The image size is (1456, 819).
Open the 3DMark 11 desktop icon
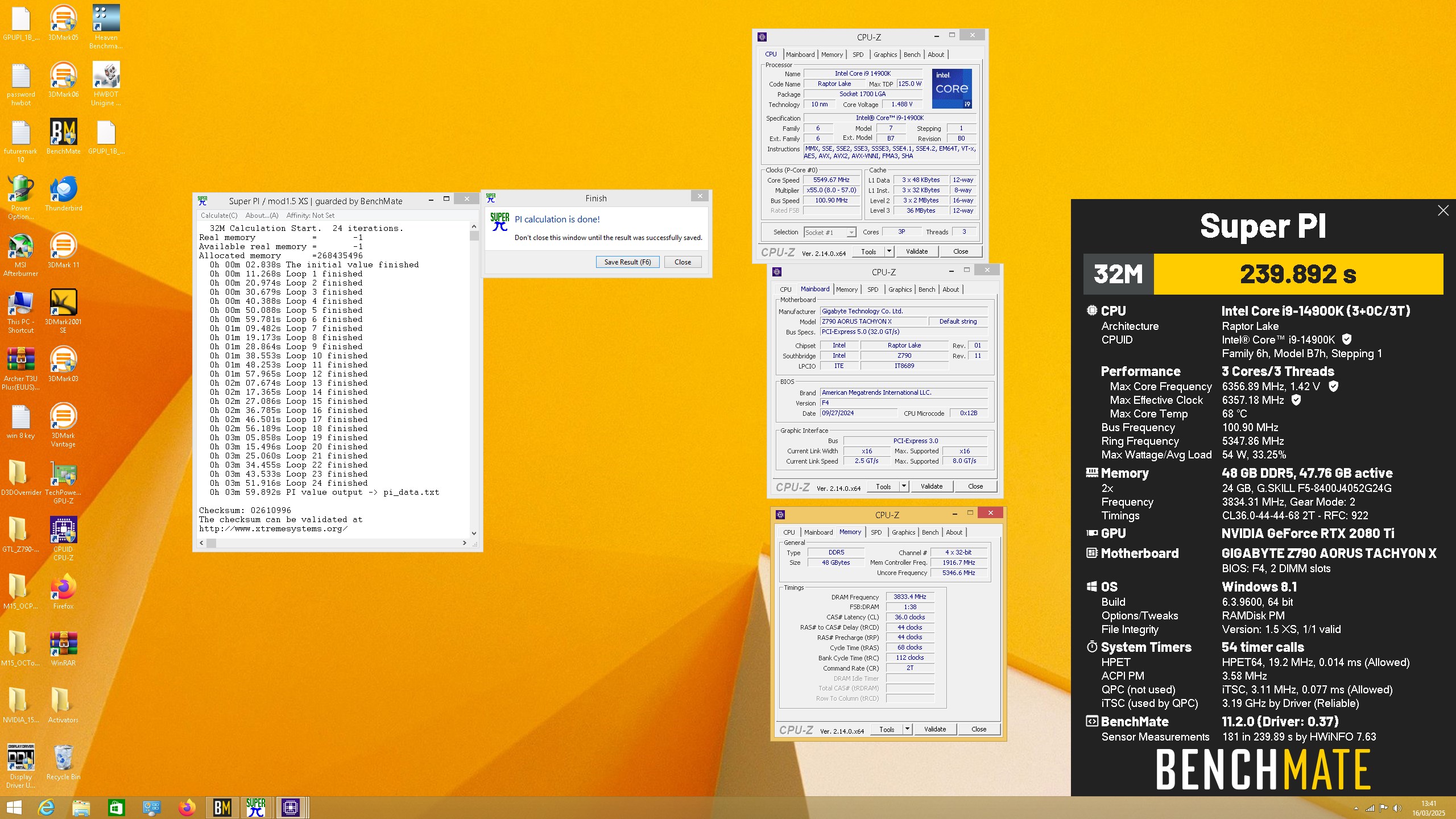63,250
